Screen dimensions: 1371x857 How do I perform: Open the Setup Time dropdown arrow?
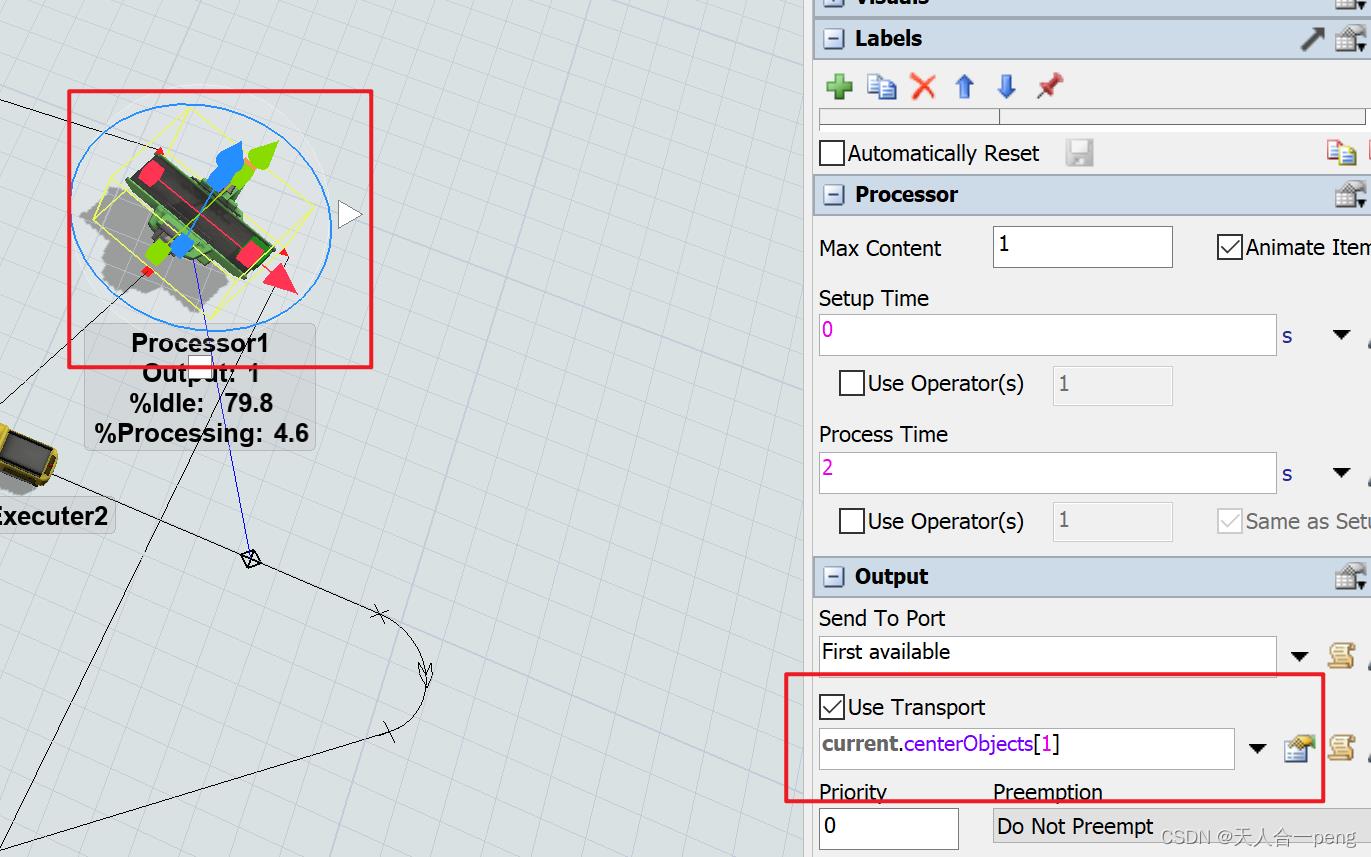1342,336
